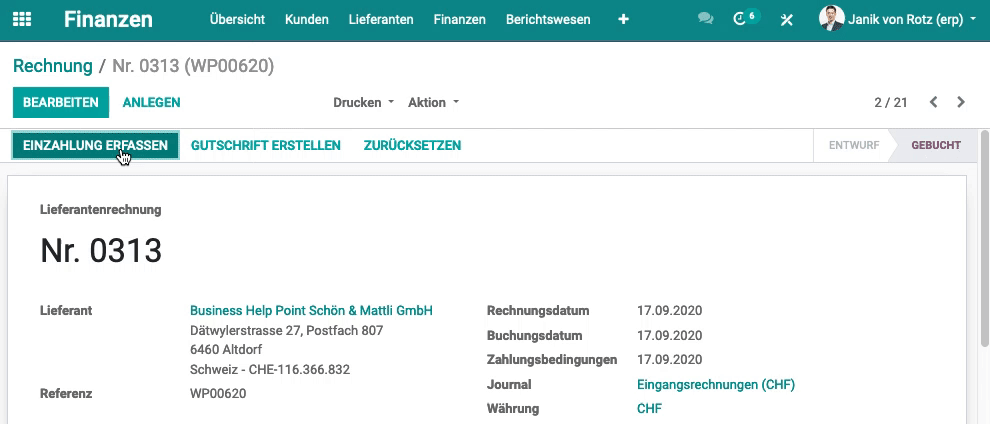Open the discuss chat bubbles icon

click(706, 19)
